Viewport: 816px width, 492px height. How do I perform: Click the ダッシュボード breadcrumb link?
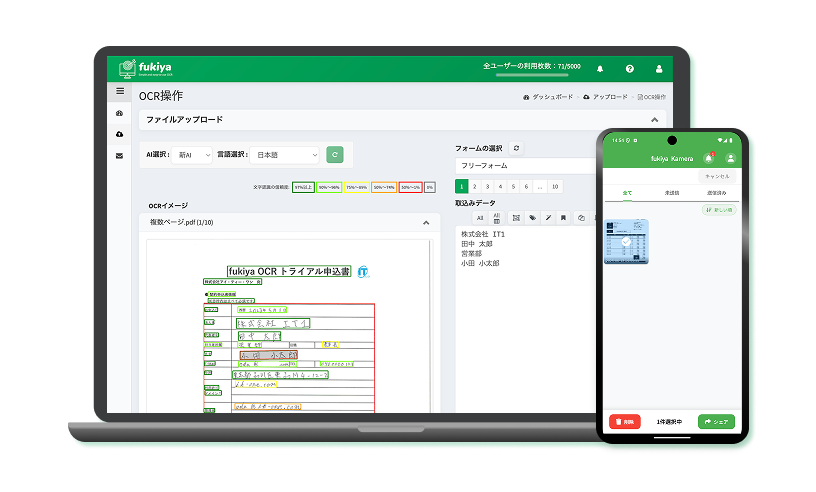pyautogui.click(x=547, y=97)
